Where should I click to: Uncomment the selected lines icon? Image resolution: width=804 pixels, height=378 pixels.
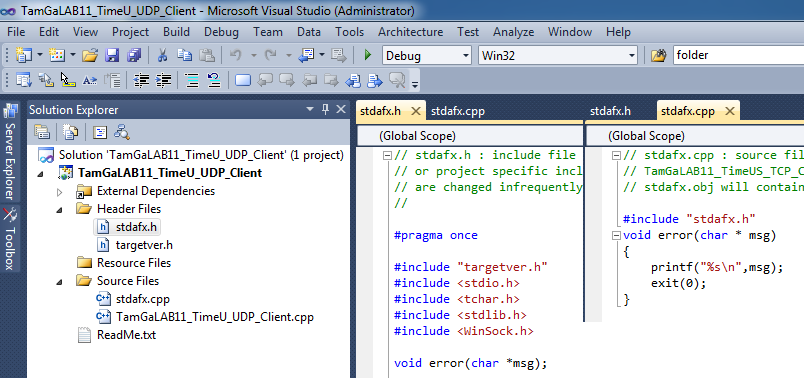click(x=214, y=80)
